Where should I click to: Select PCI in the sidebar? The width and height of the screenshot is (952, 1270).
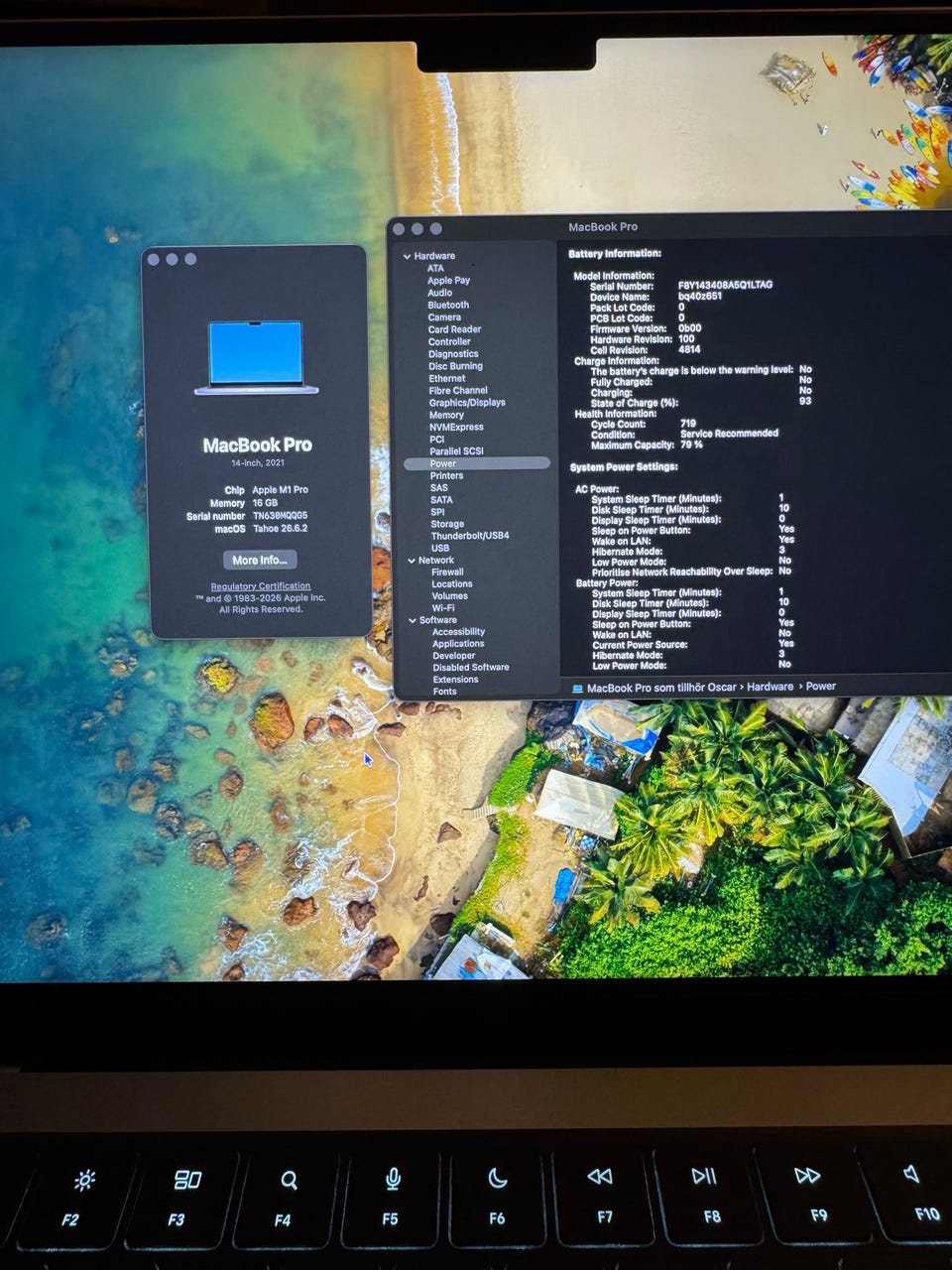pos(436,440)
